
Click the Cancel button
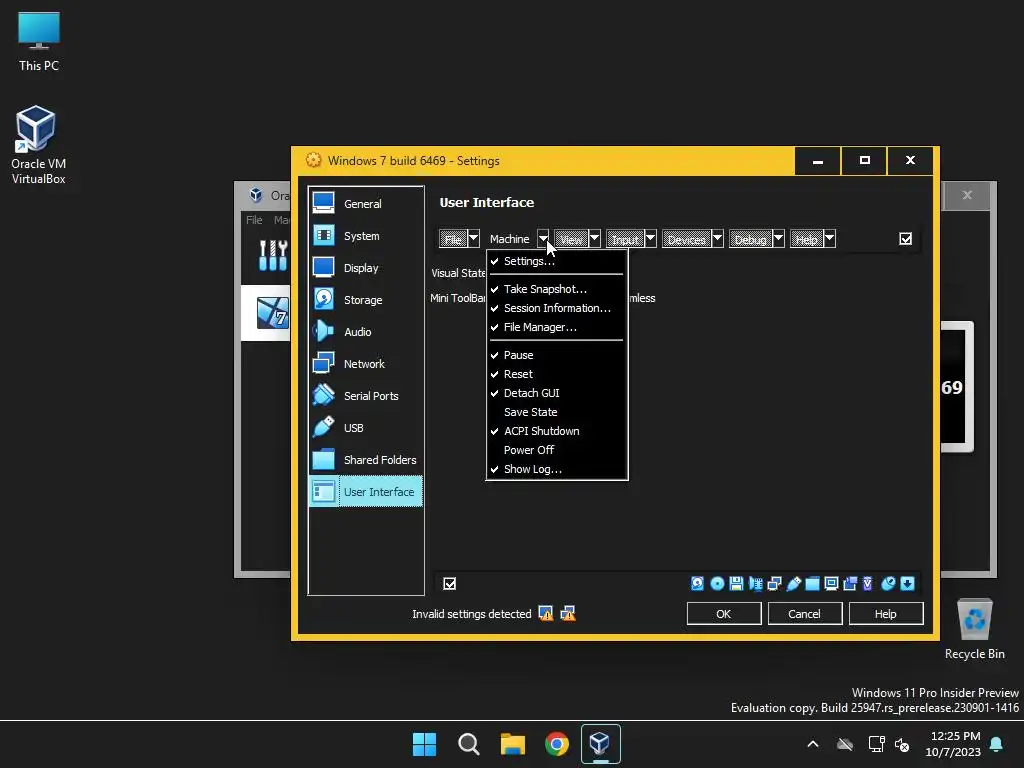pyautogui.click(x=805, y=614)
